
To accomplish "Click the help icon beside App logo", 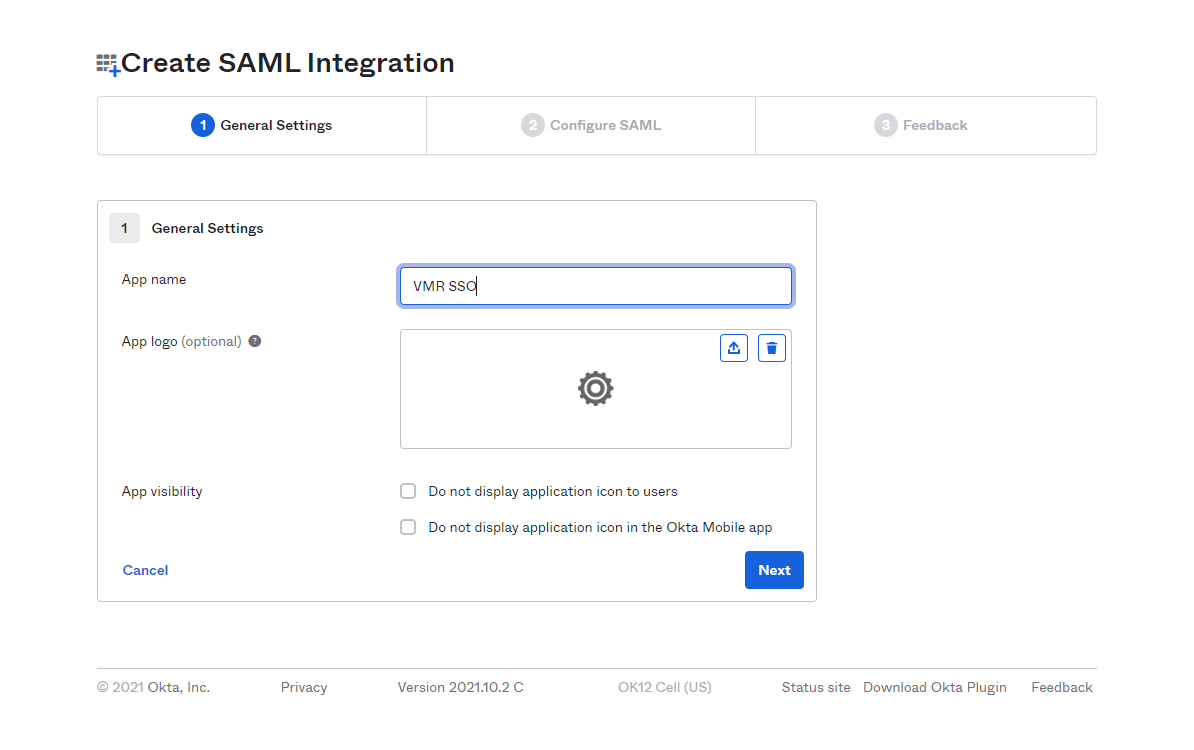I will 255,341.
